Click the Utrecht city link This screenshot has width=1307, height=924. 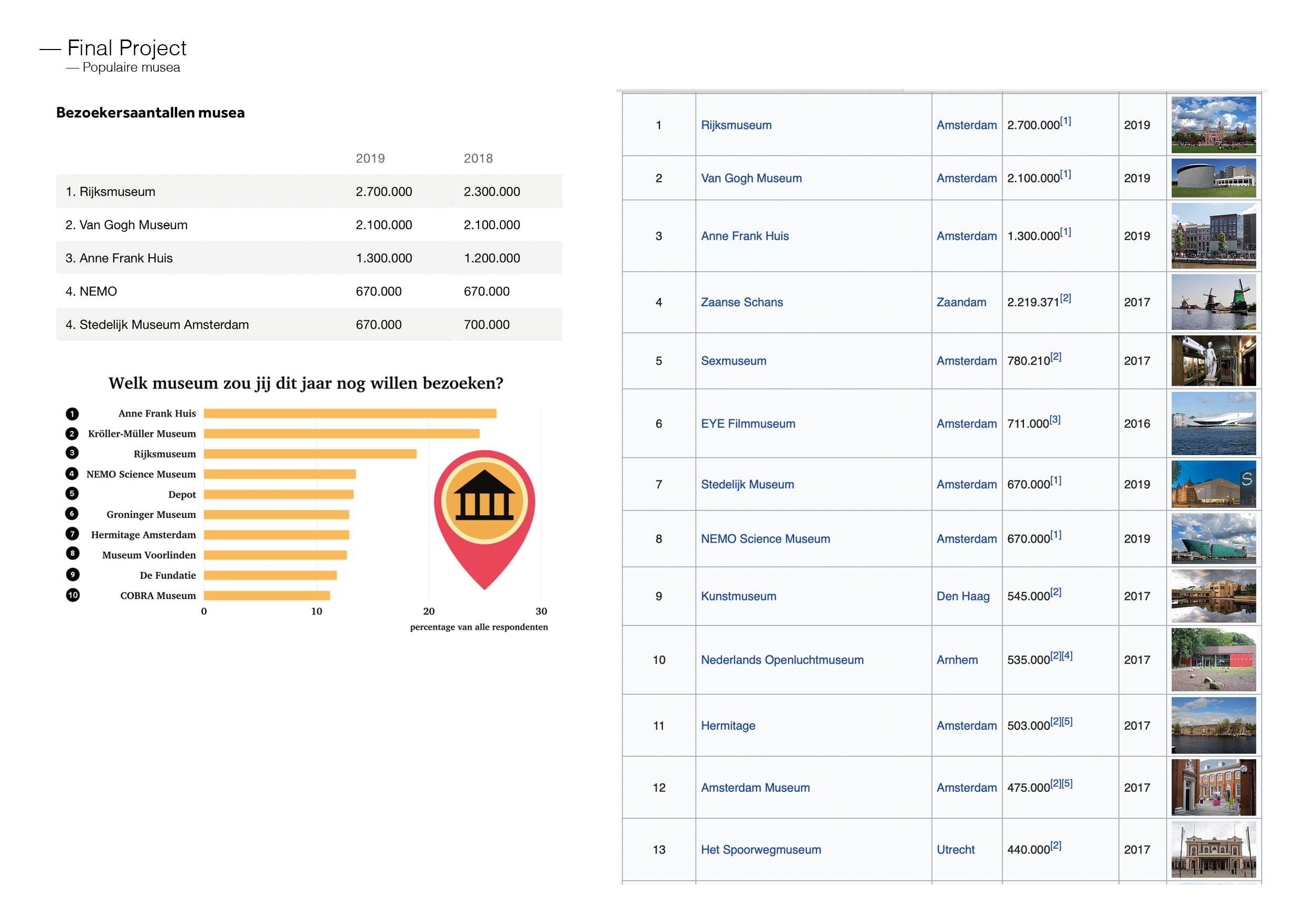(x=955, y=850)
